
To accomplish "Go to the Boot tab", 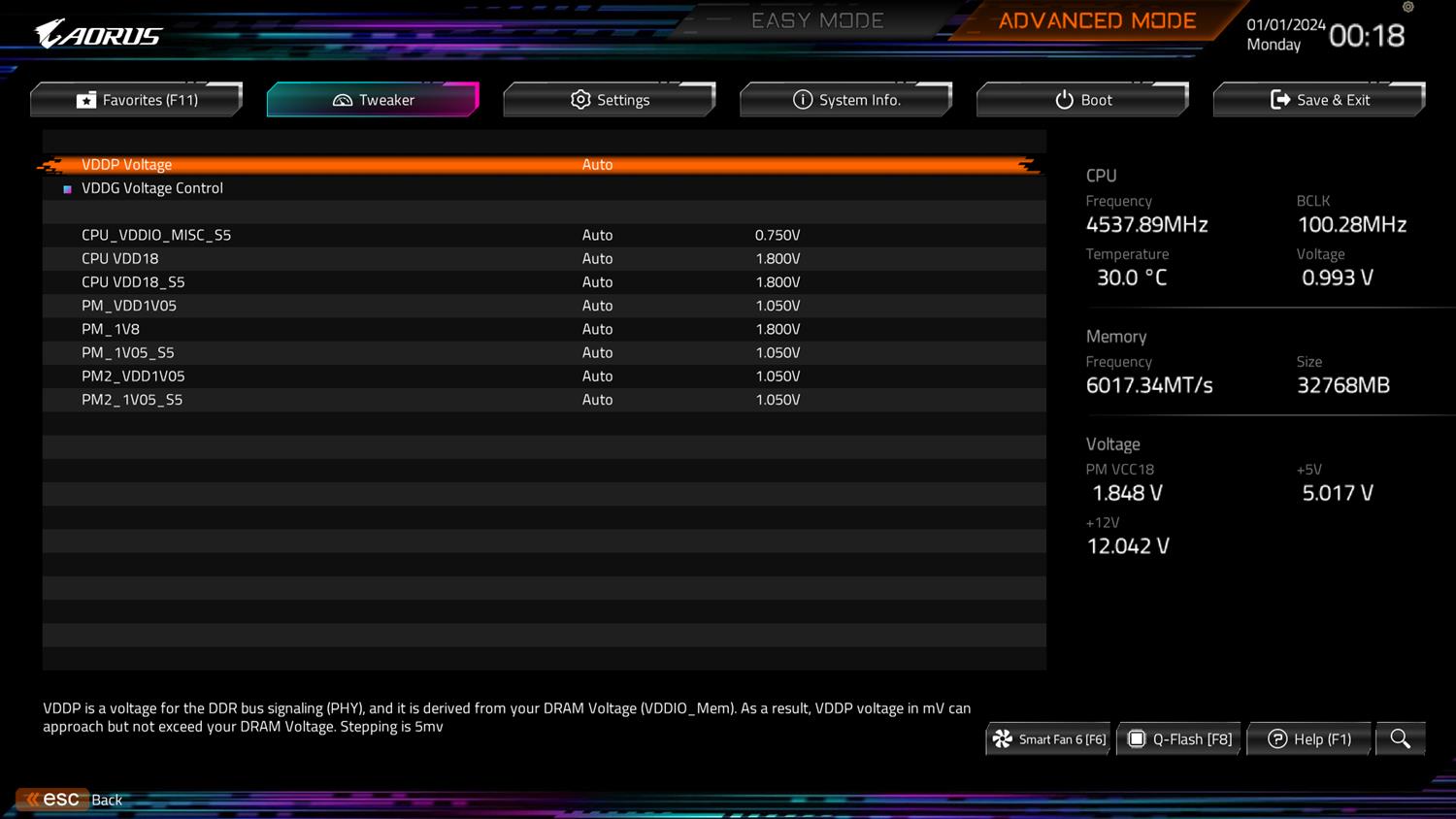I will [x=1082, y=100].
